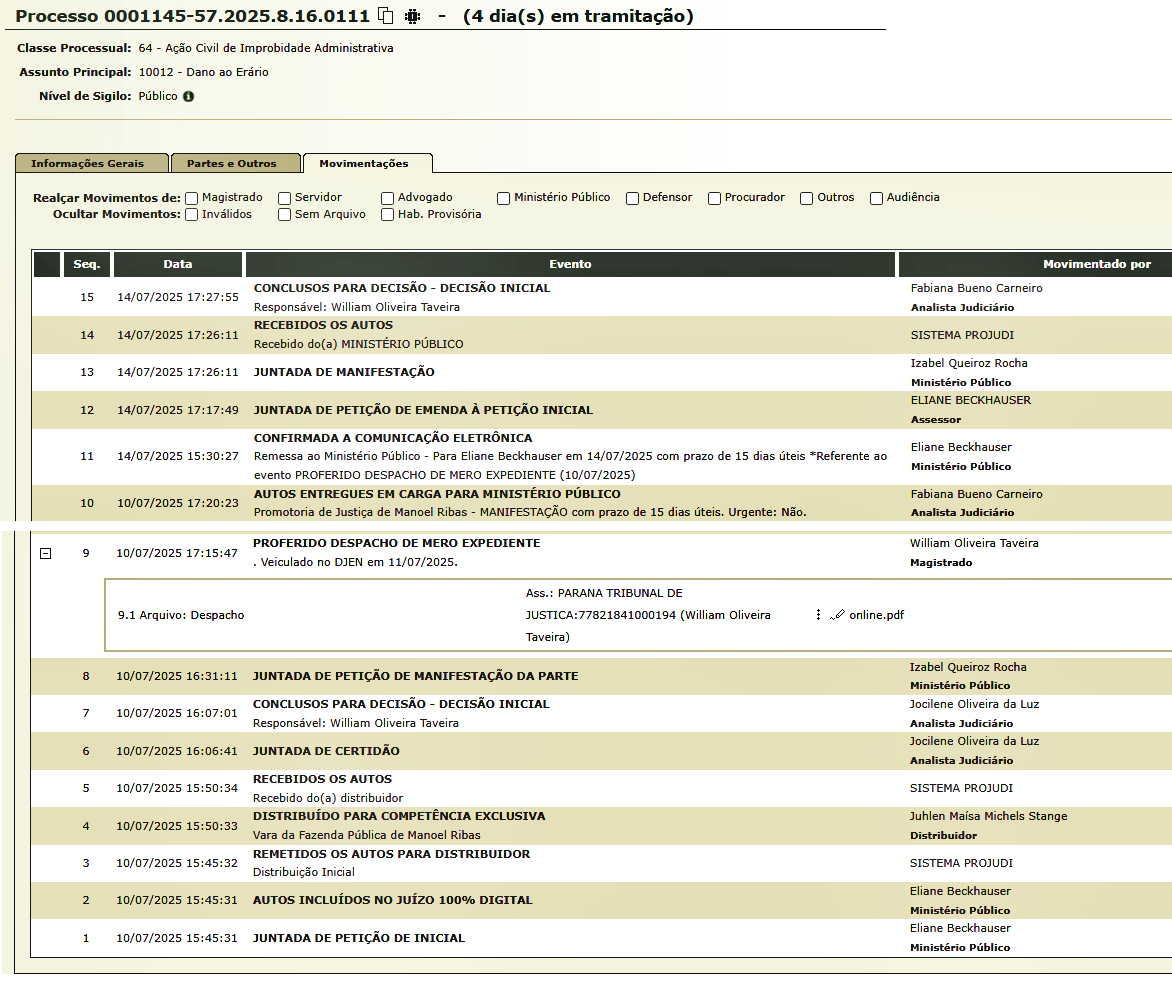The width and height of the screenshot is (1172, 986).
Task: Click RECEBIDOS OS AUTOS in row 14
Action: click(323, 325)
